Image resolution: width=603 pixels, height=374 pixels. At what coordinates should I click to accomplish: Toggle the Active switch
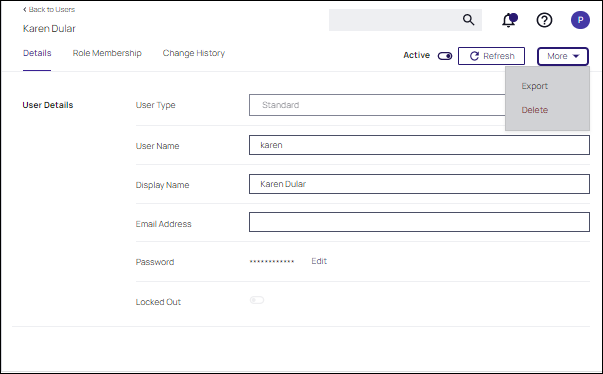click(445, 56)
